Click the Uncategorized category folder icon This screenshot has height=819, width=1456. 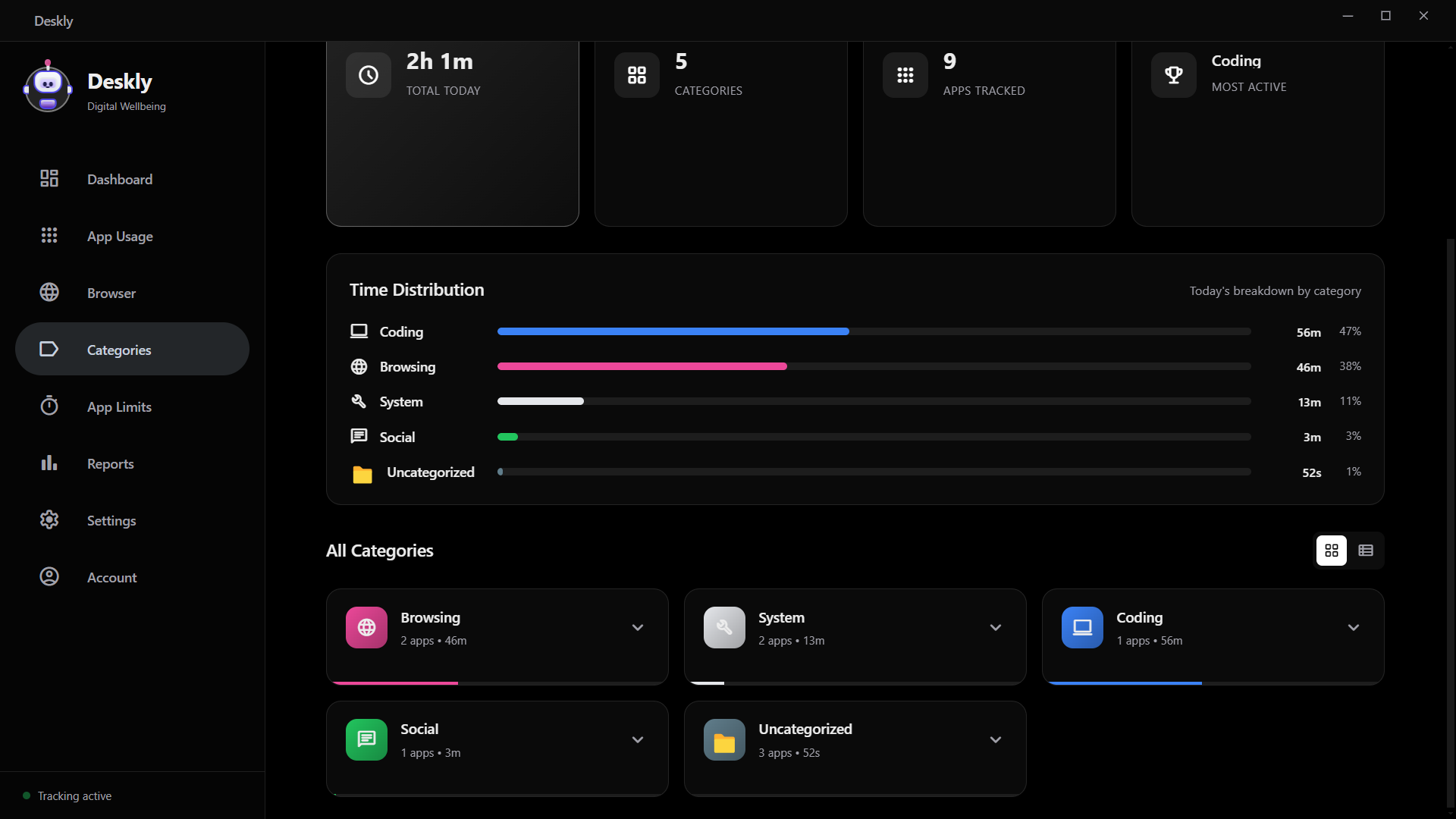point(724,739)
